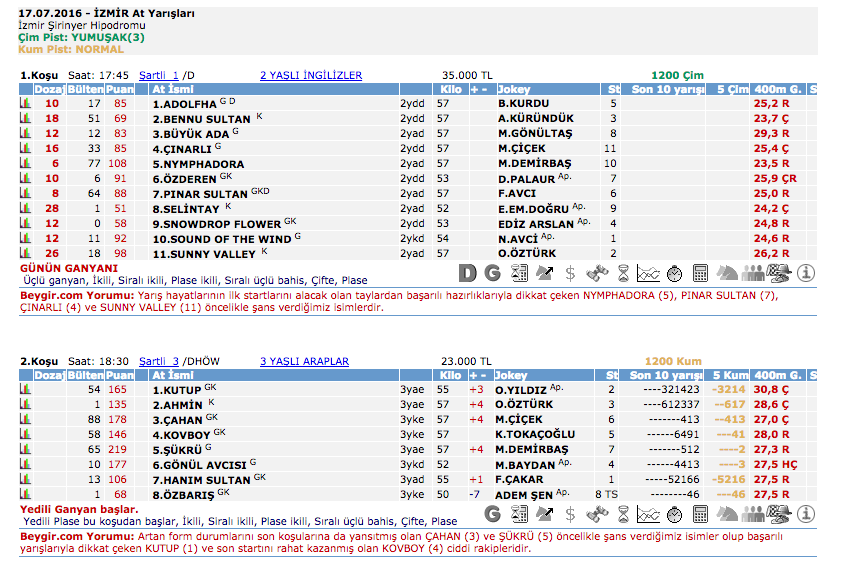Screen dimensions: 845x565
Task: Click the calculator icon in 2.Koşu toolbar
Action: (x=700, y=514)
